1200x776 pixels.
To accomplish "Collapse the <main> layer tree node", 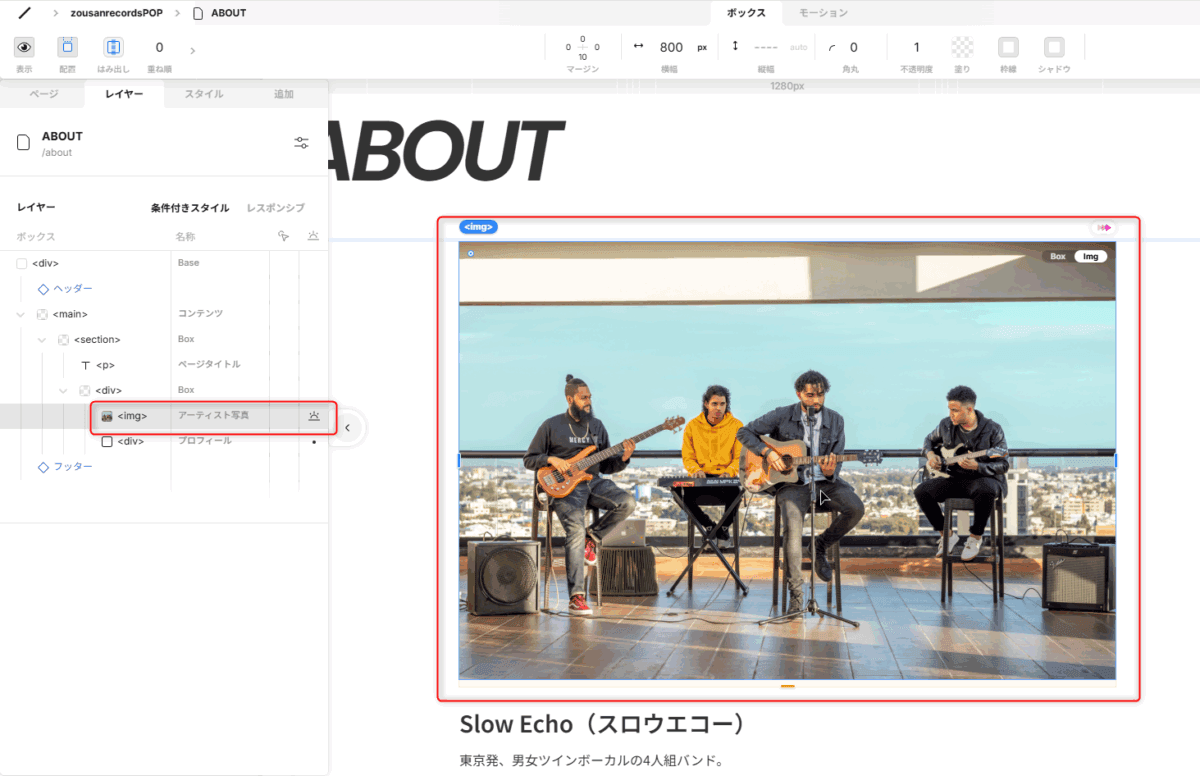I will [22, 314].
